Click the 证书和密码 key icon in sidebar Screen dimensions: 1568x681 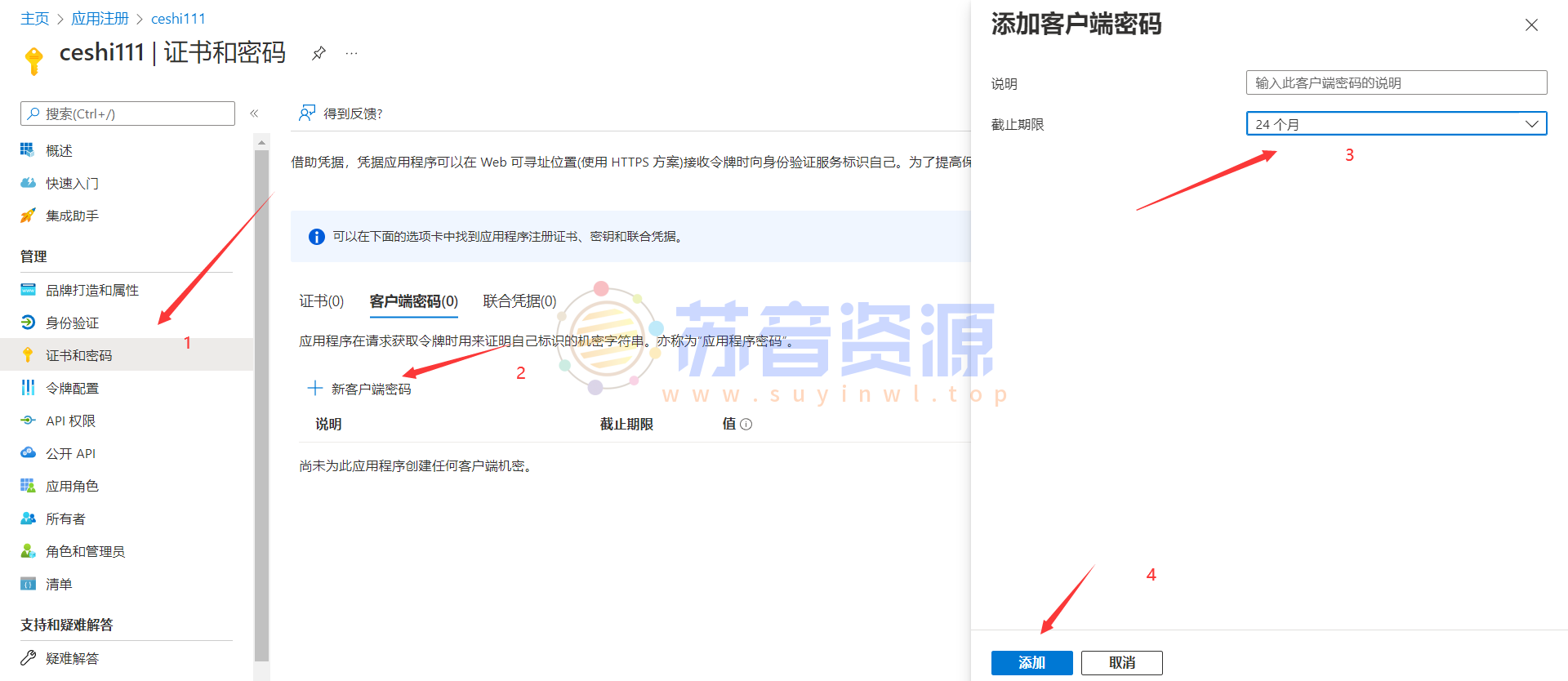pos(28,355)
